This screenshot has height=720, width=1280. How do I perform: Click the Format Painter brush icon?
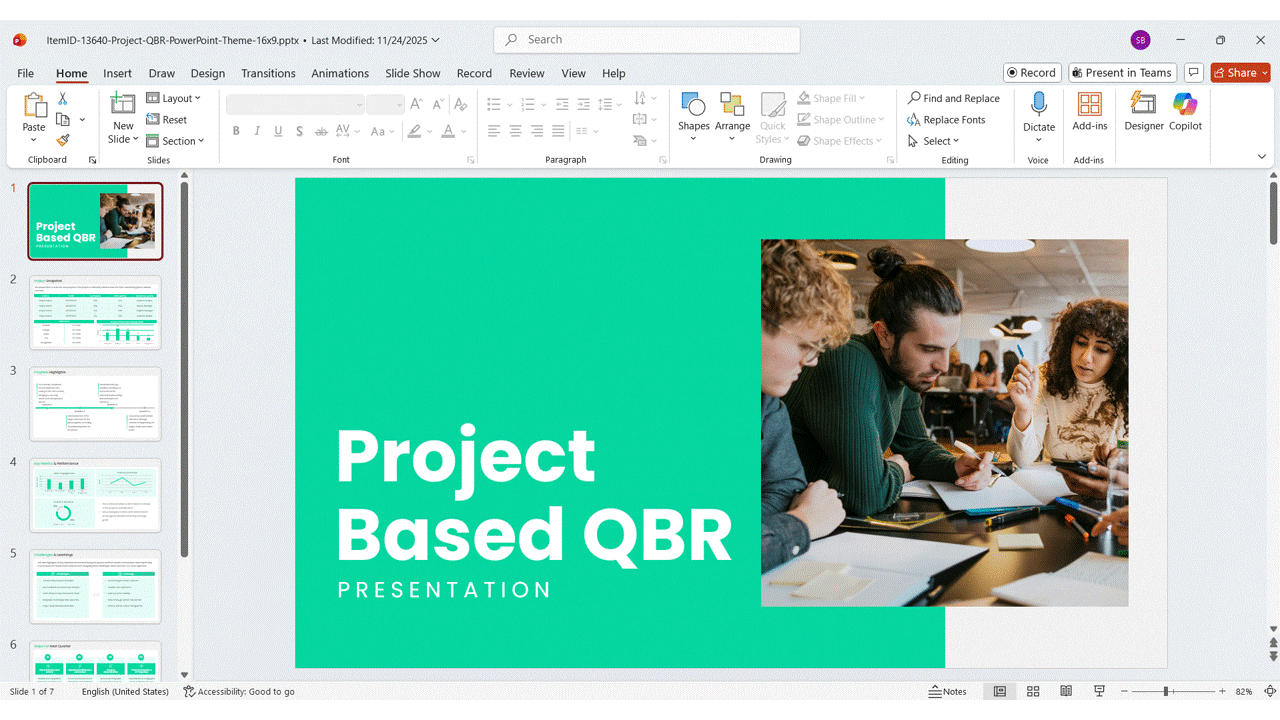tap(63, 141)
